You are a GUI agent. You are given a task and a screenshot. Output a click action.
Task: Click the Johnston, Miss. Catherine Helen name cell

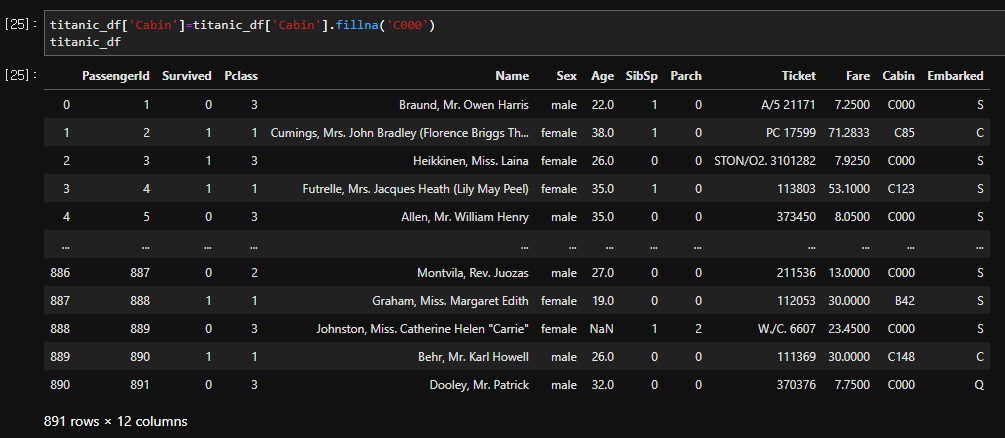coord(422,329)
